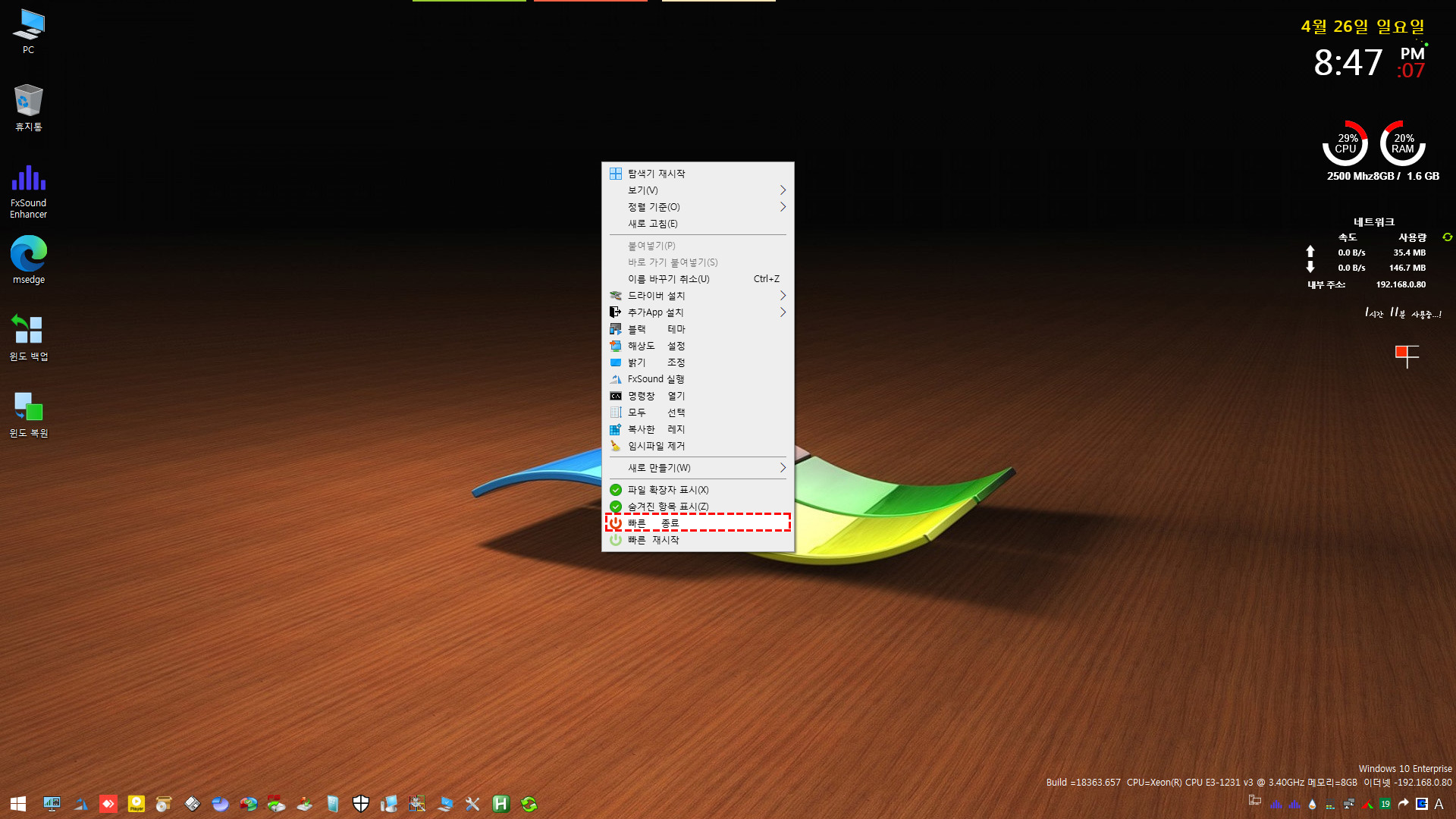Open 명령창 열기 menu entry
The height and width of the screenshot is (819, 1456).
(698, 396)
